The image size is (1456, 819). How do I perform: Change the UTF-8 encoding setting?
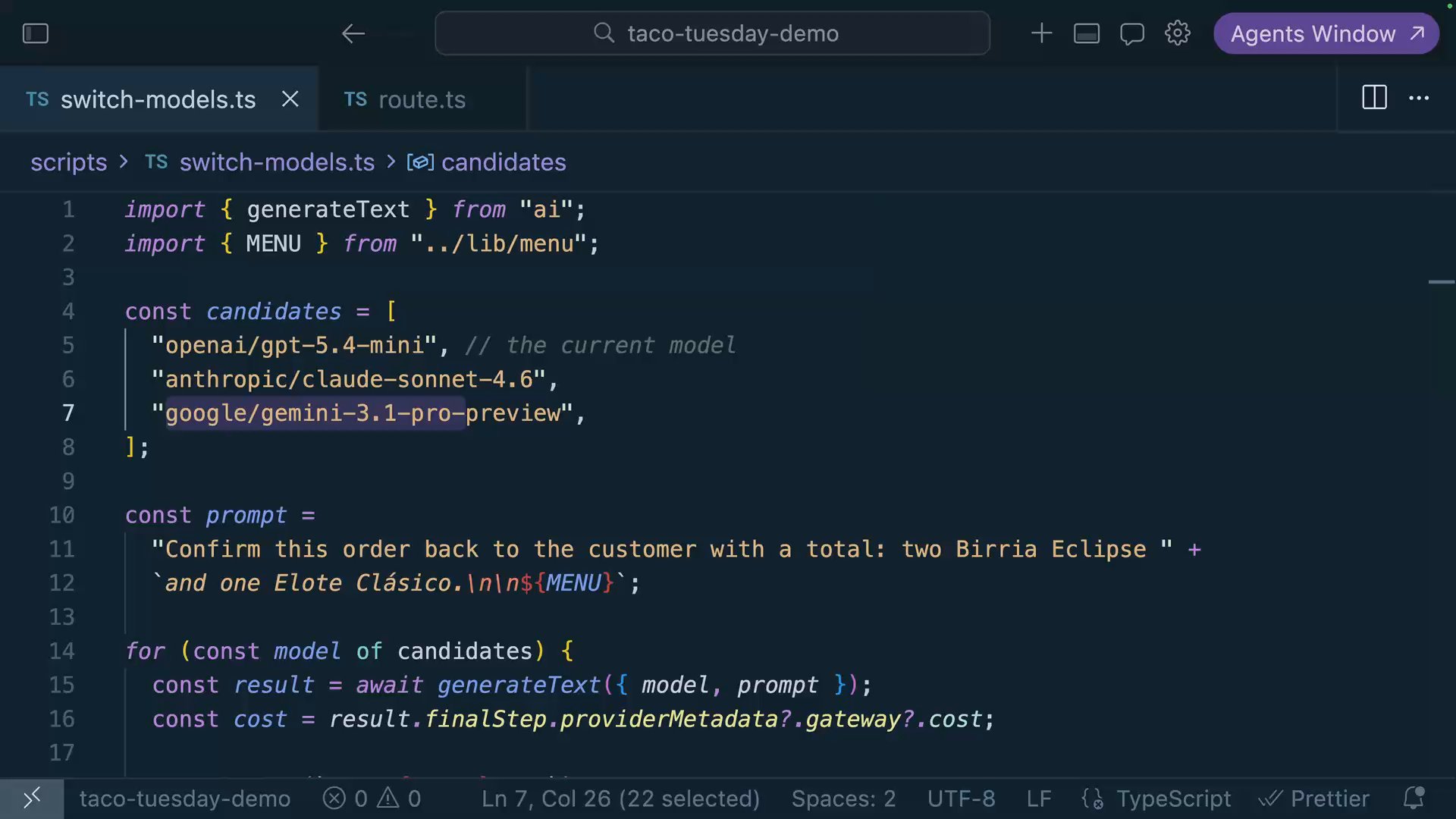961,799
